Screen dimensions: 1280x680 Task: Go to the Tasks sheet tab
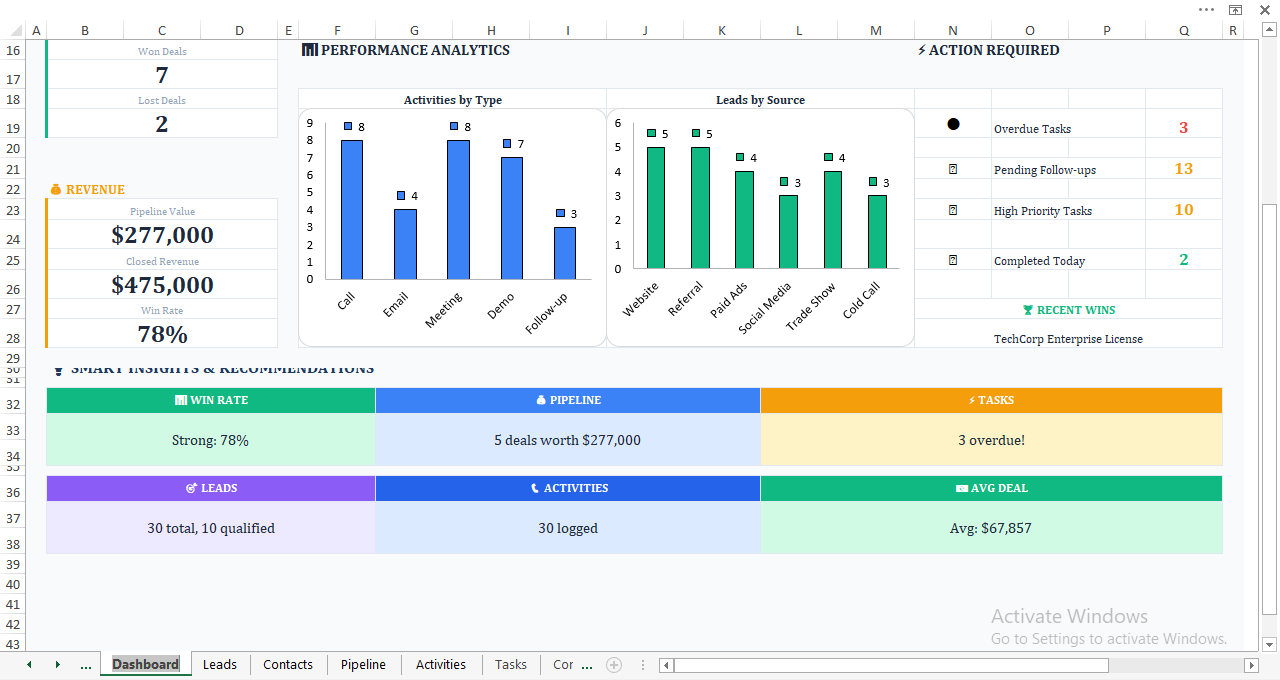click(x=511, y=665)
